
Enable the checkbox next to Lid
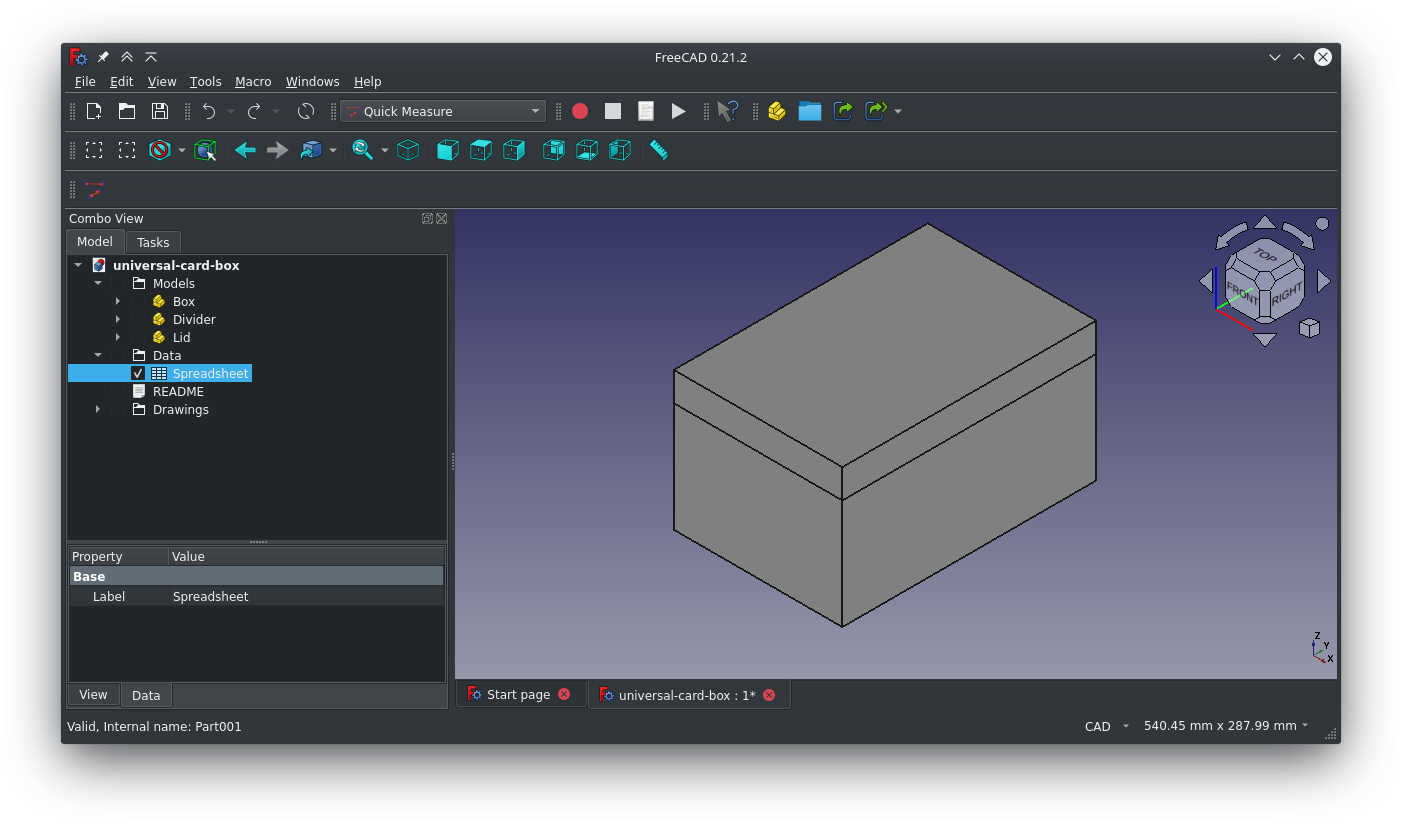click(x=138, y=337)
